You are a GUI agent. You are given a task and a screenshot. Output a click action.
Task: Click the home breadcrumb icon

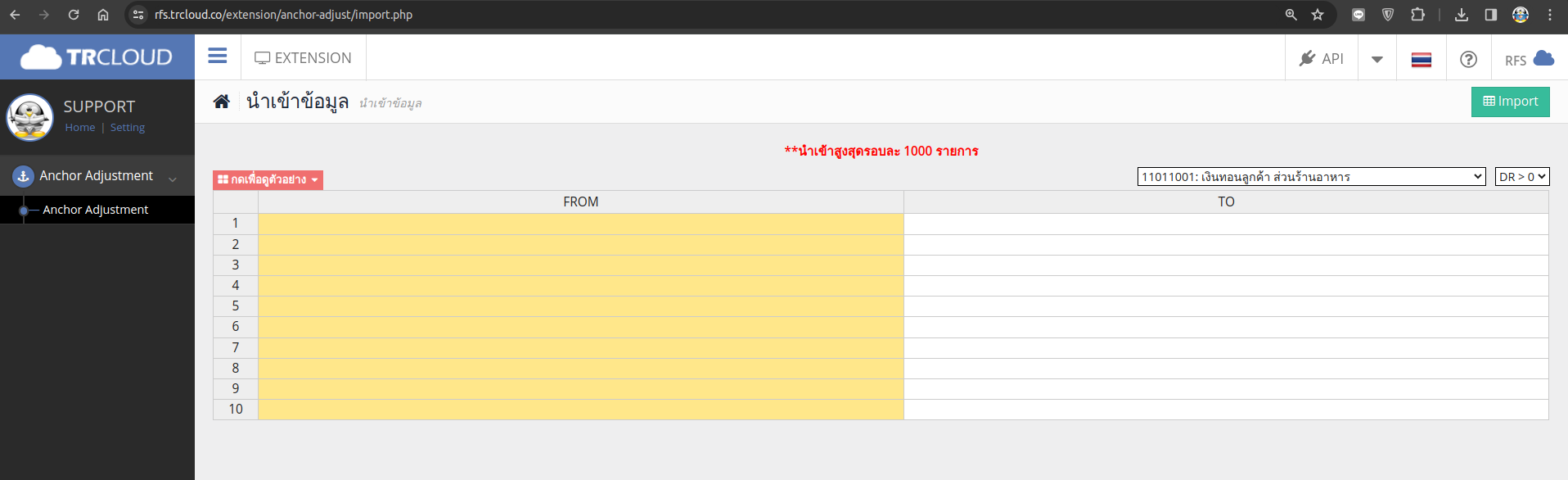tap(221, 102)
